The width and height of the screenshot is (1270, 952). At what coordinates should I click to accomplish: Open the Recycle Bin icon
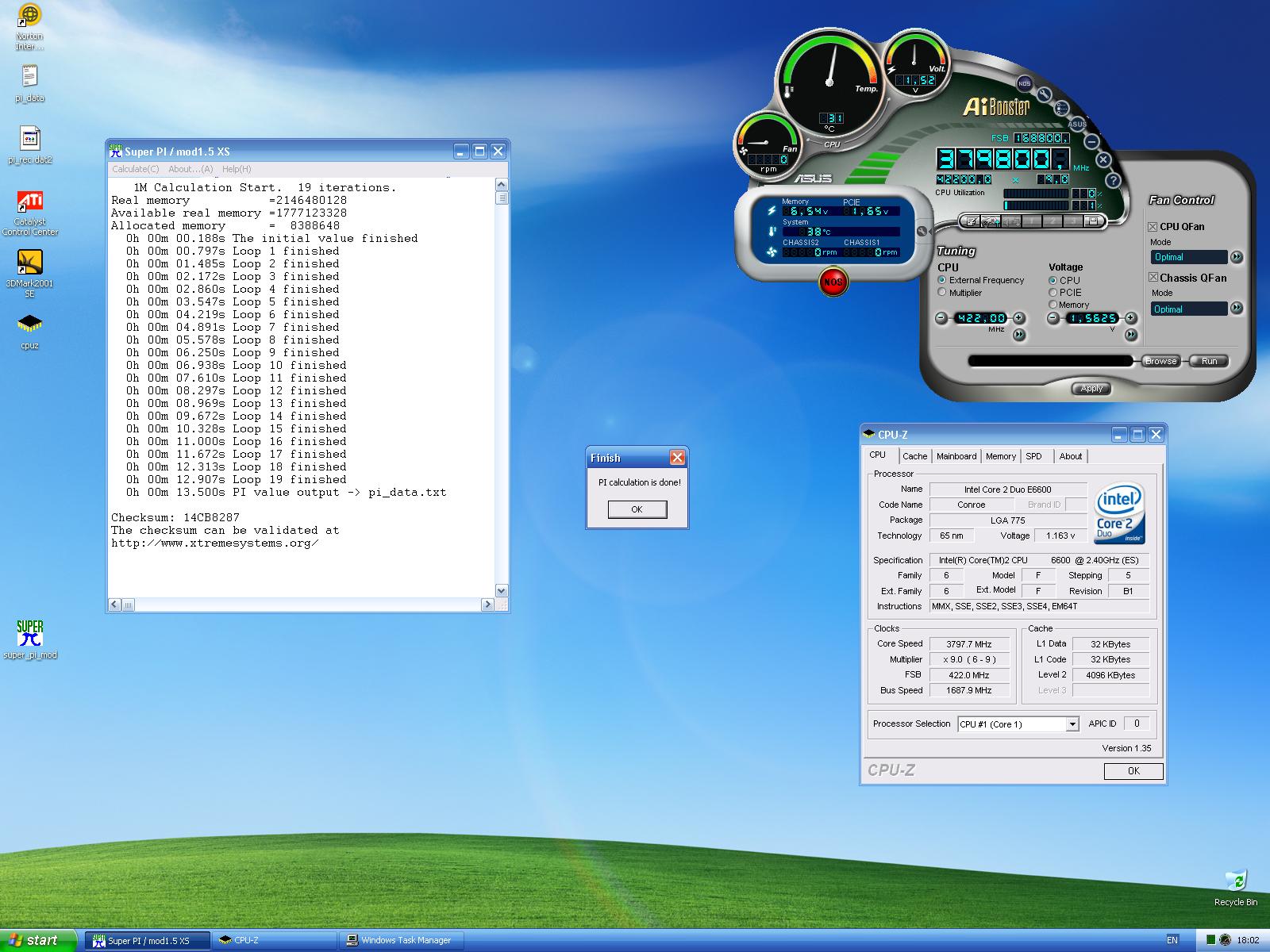[x=1236, y=888]
